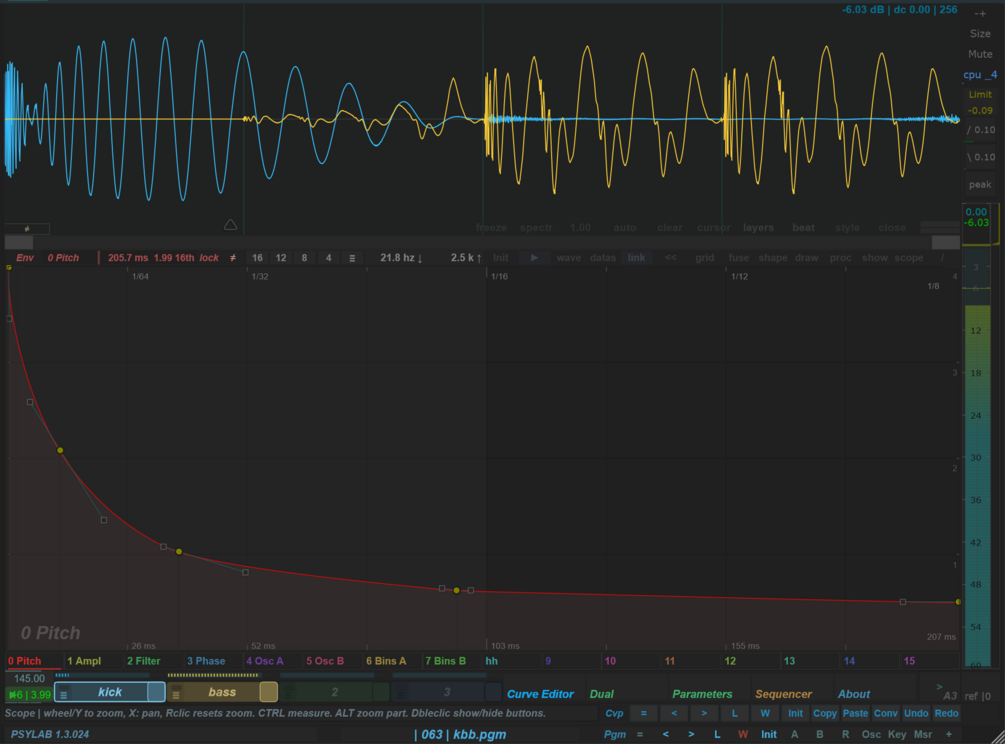The image size is (1005, 744).
Task: Click the Copy button
Action: tap(825, 713)
